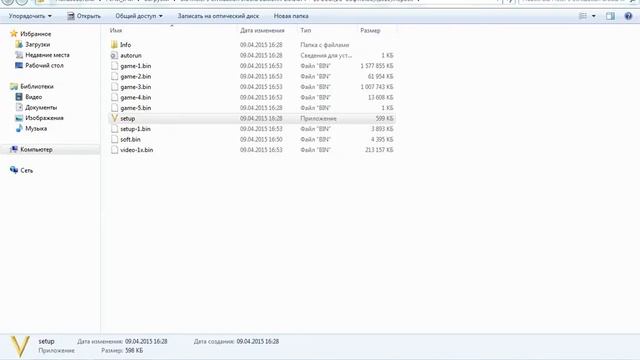Select Недавние места in the sidebar
Viewport: 640px width, 360px height.
pos(47,55)
